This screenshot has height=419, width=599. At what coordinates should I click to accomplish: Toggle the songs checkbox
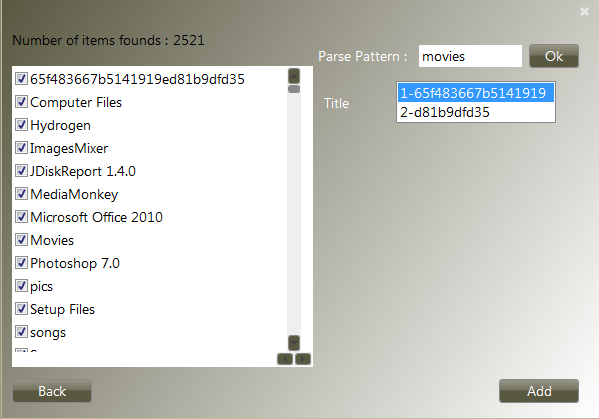[x=21, y=332]
